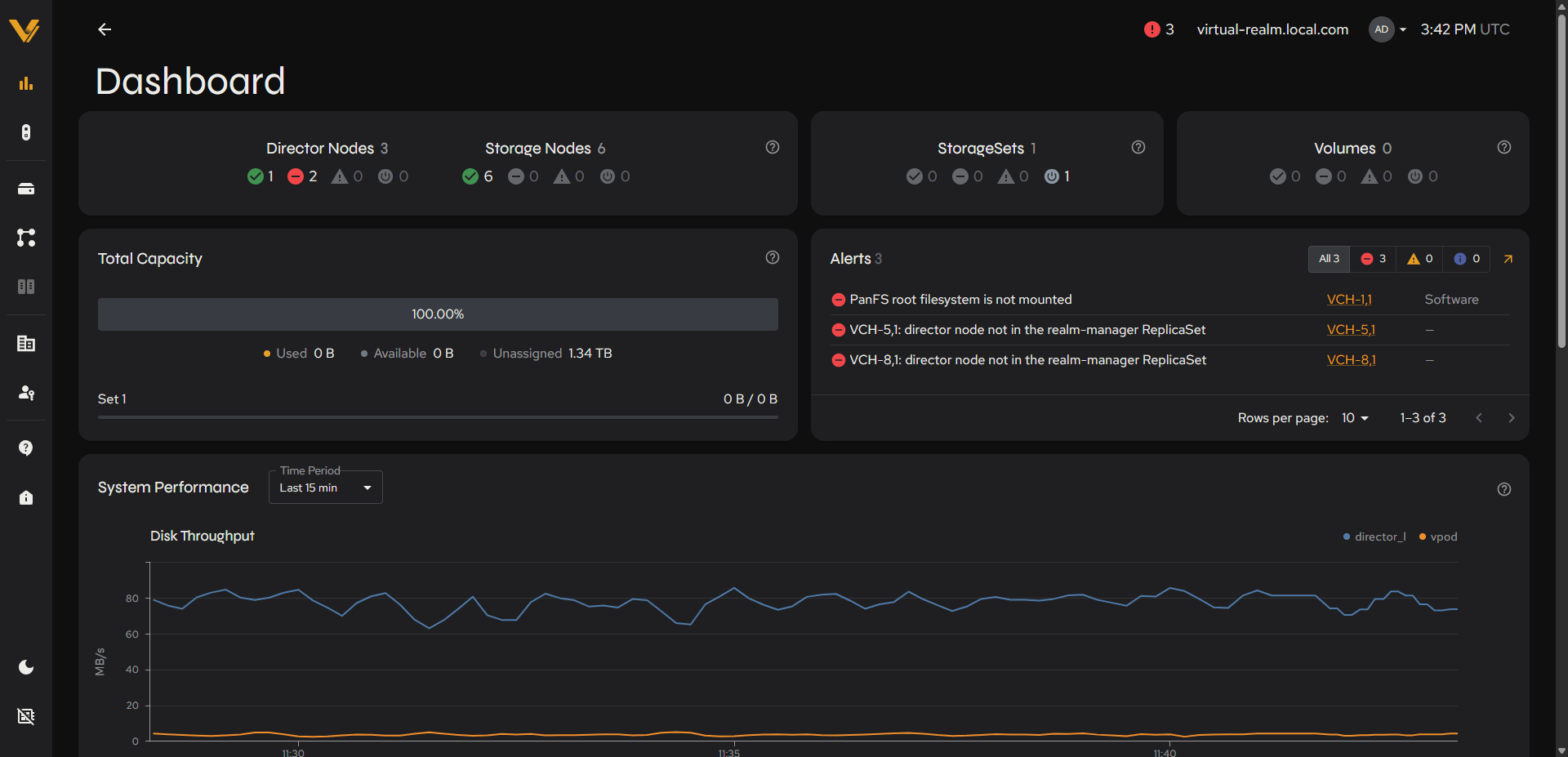Open the full Alerts page via arrow icon

pyautogui.click(x=1508, y=259)
